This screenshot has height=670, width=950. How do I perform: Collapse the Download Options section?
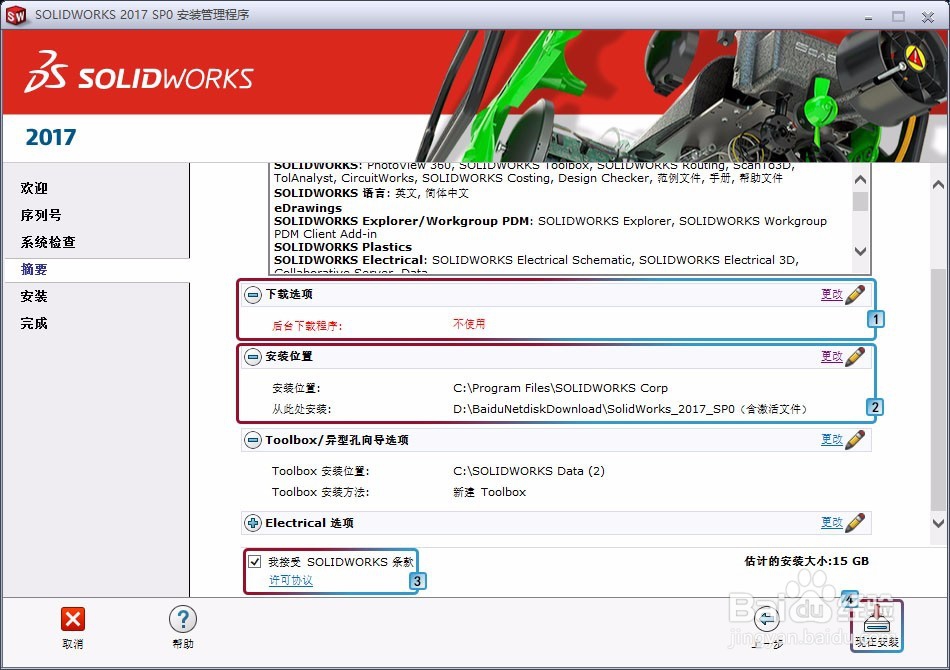click(x=253, y=295)
